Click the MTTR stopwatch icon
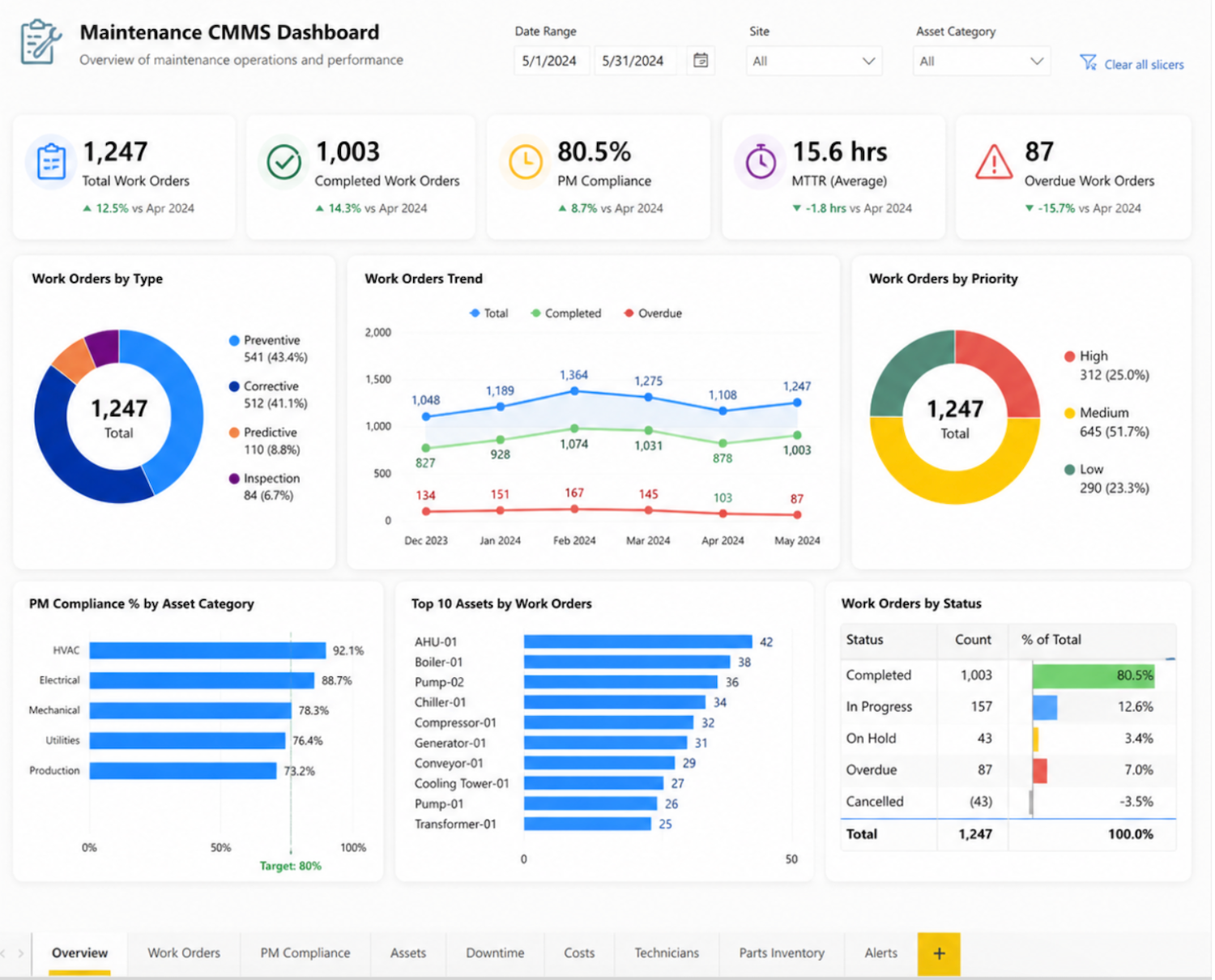The height and width of the screenshot is (980, 1215). pyautogui.click(x=761, y=161)
